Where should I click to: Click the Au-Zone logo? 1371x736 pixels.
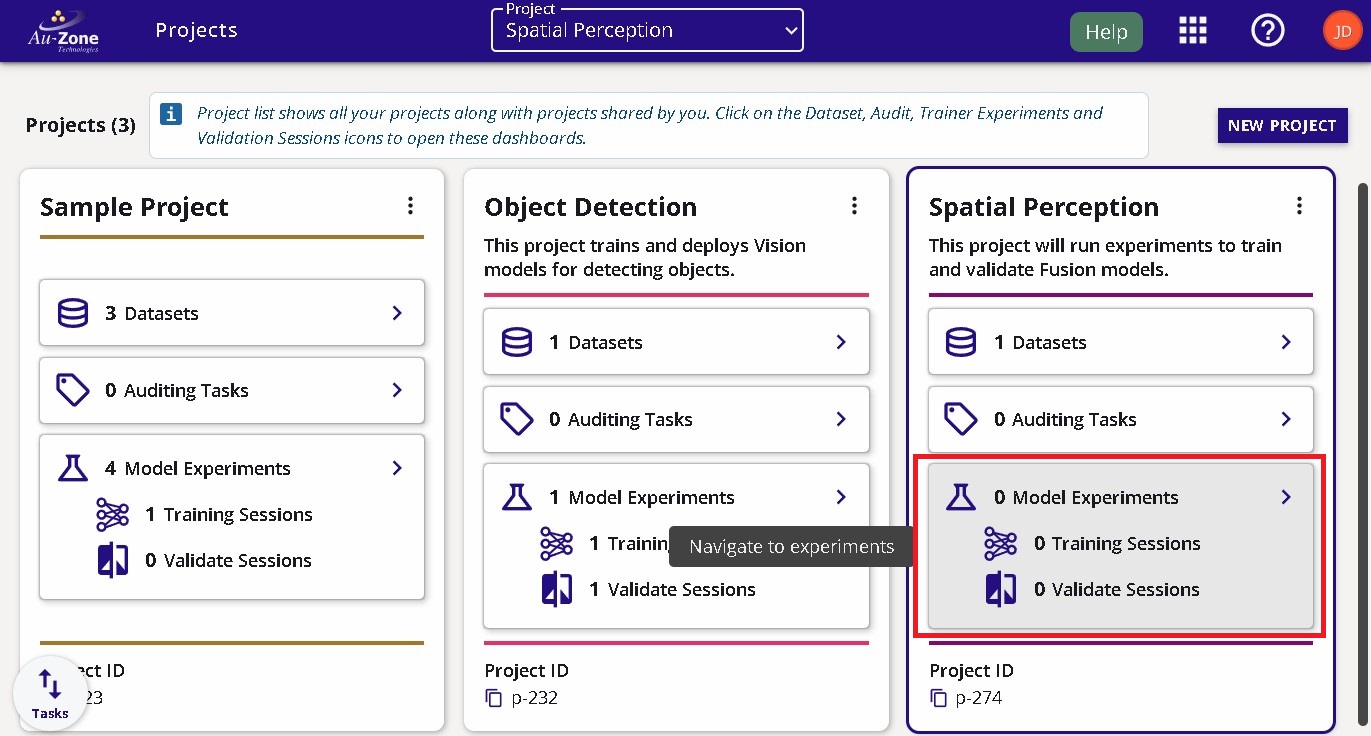[x=64, y=31]
